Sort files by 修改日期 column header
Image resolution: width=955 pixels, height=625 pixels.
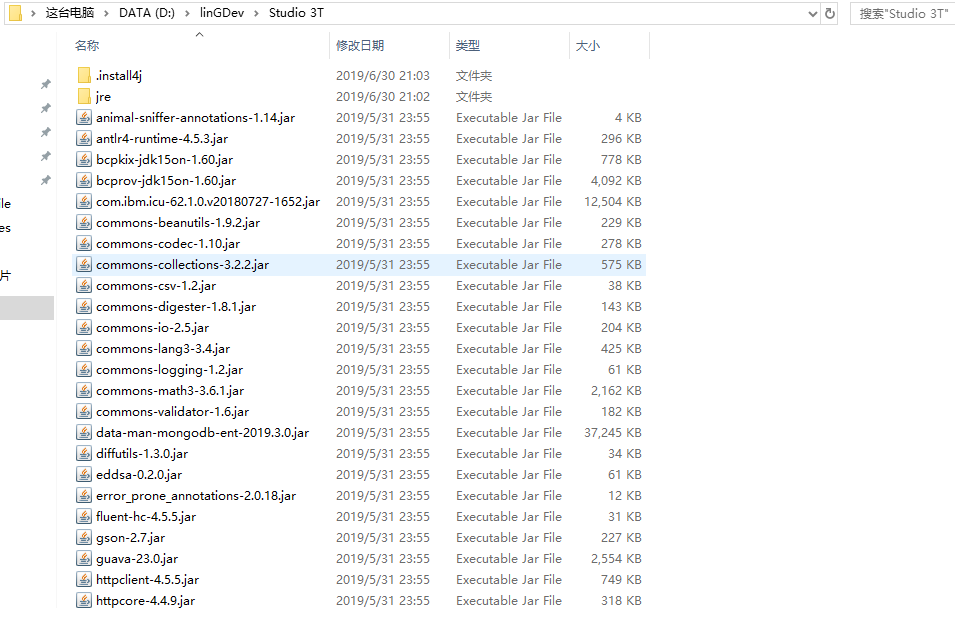(360, 46)
